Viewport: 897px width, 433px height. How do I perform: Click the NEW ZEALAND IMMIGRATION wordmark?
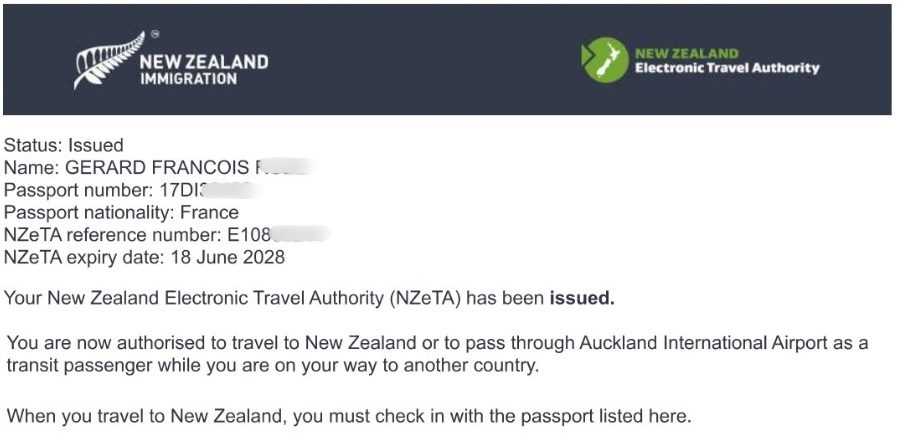click(x=204, y=69)
